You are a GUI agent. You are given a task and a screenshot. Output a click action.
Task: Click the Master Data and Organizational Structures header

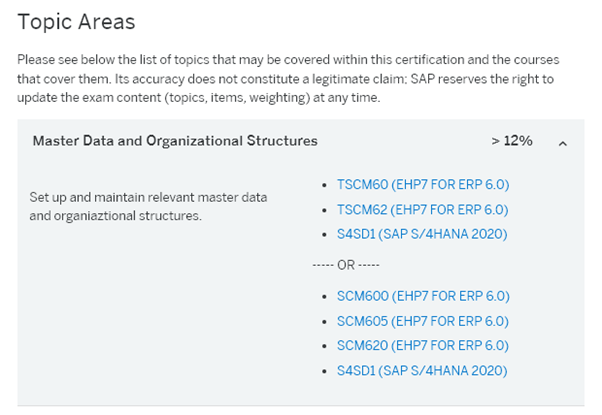tap(175, 141)
